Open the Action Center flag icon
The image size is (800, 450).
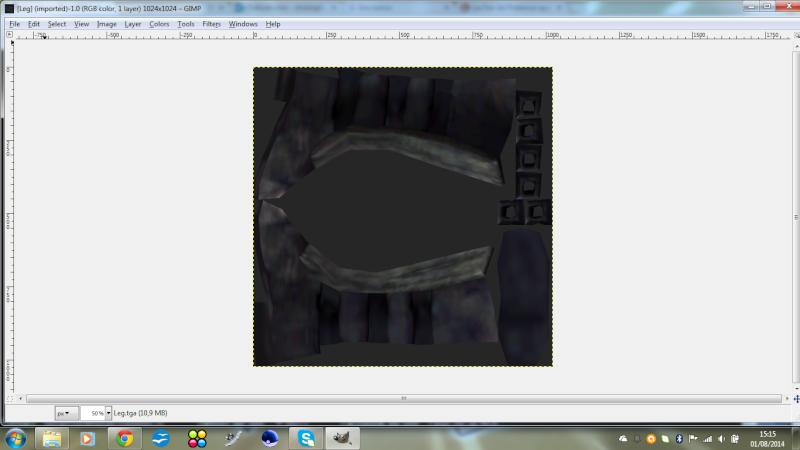pyautogui.click(x=693, y=439)
